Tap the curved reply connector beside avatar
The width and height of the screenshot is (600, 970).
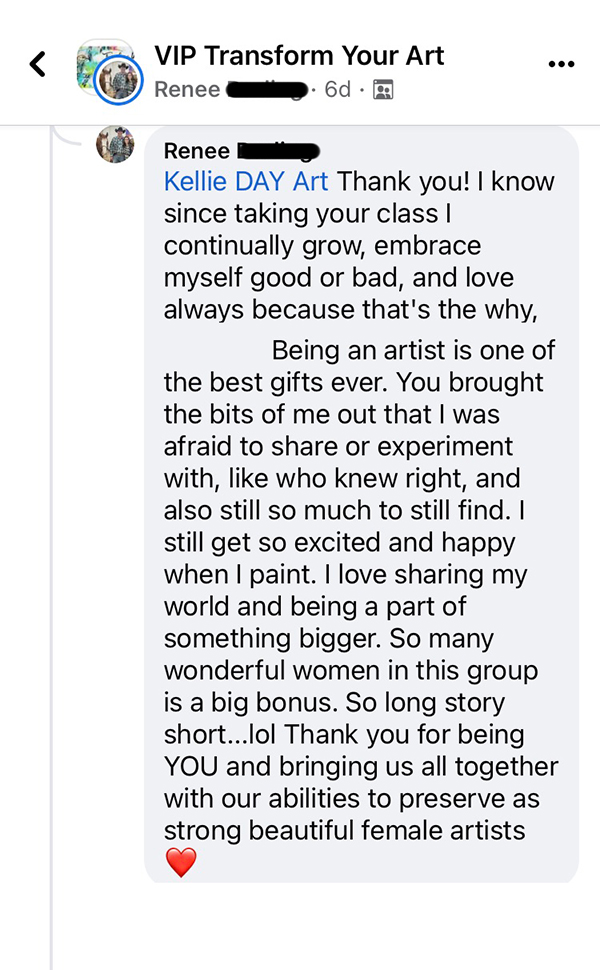[x=67, y=136]
